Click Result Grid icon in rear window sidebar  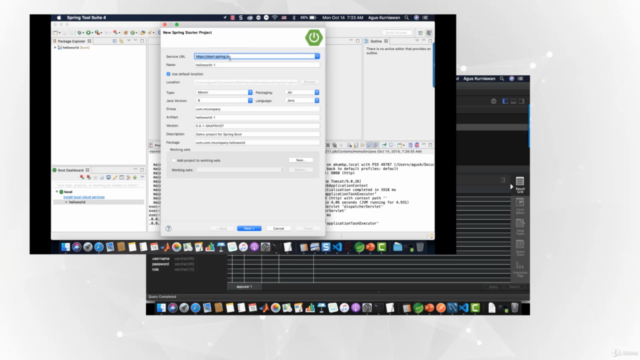click(x=520, y=185)
